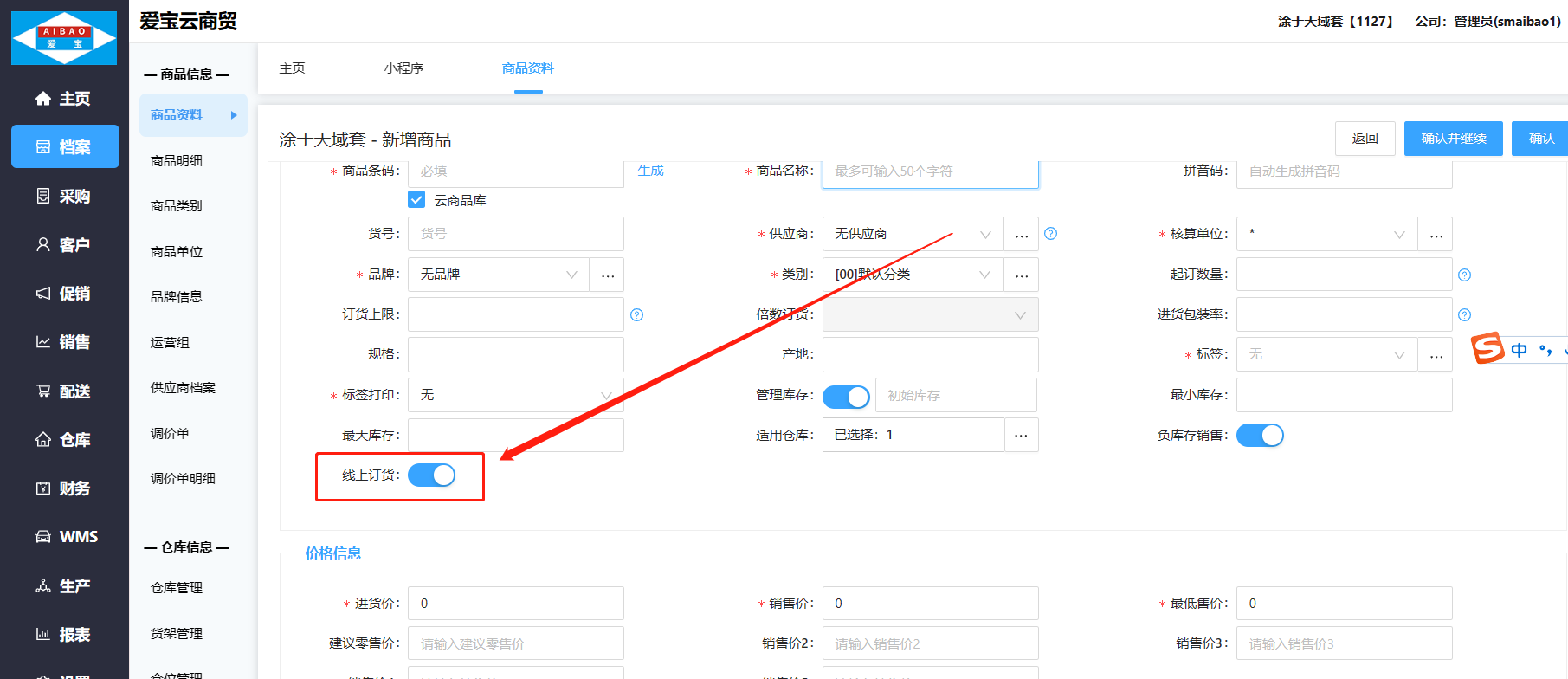1568x679 pixels.
Task: Click the 确认并继续 button
Action: (1454, 139)
